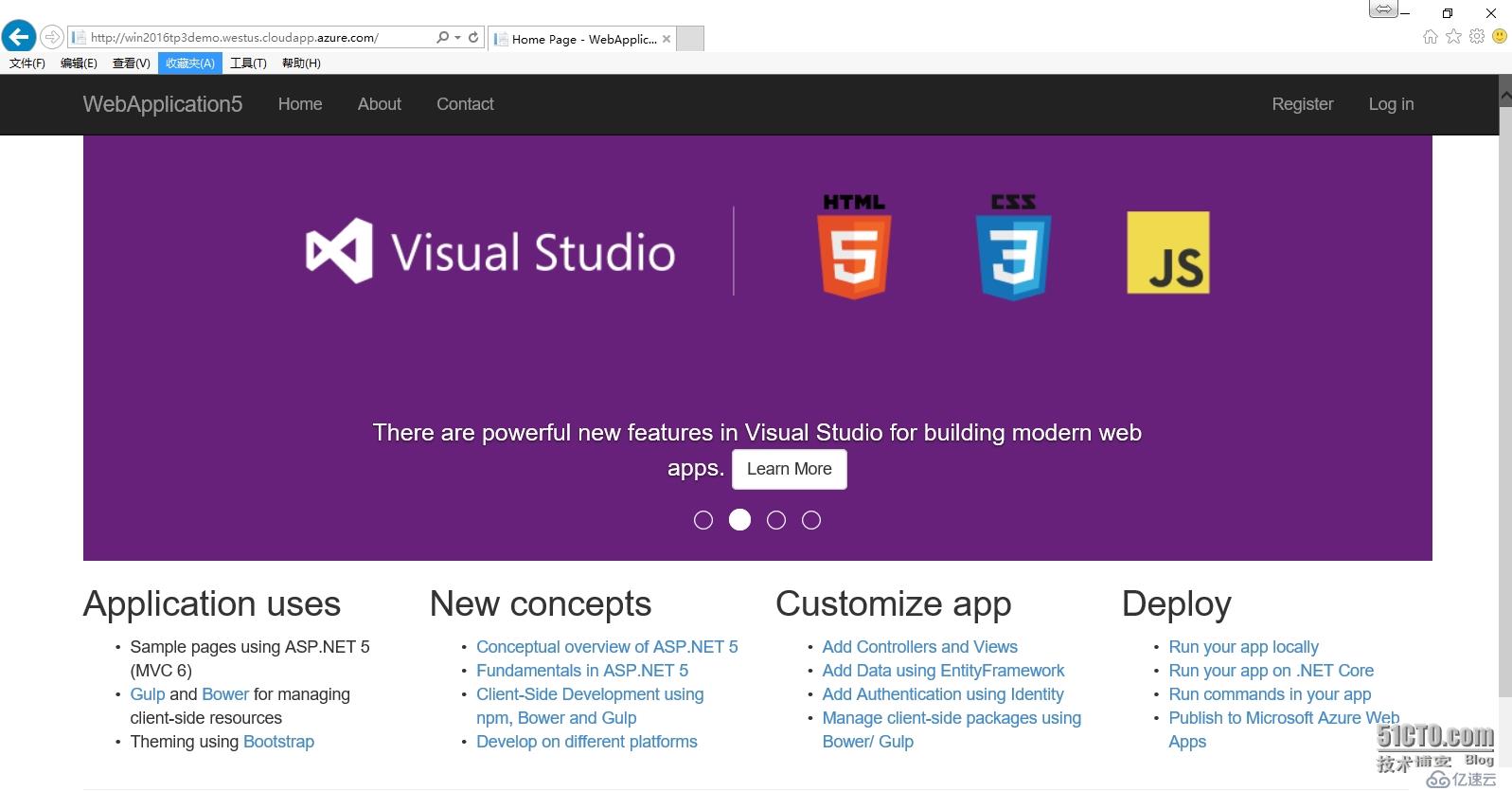Click the yellow smiley feedback icon
This screenshot has height=791, width=1512.
tap(1500, 36)
